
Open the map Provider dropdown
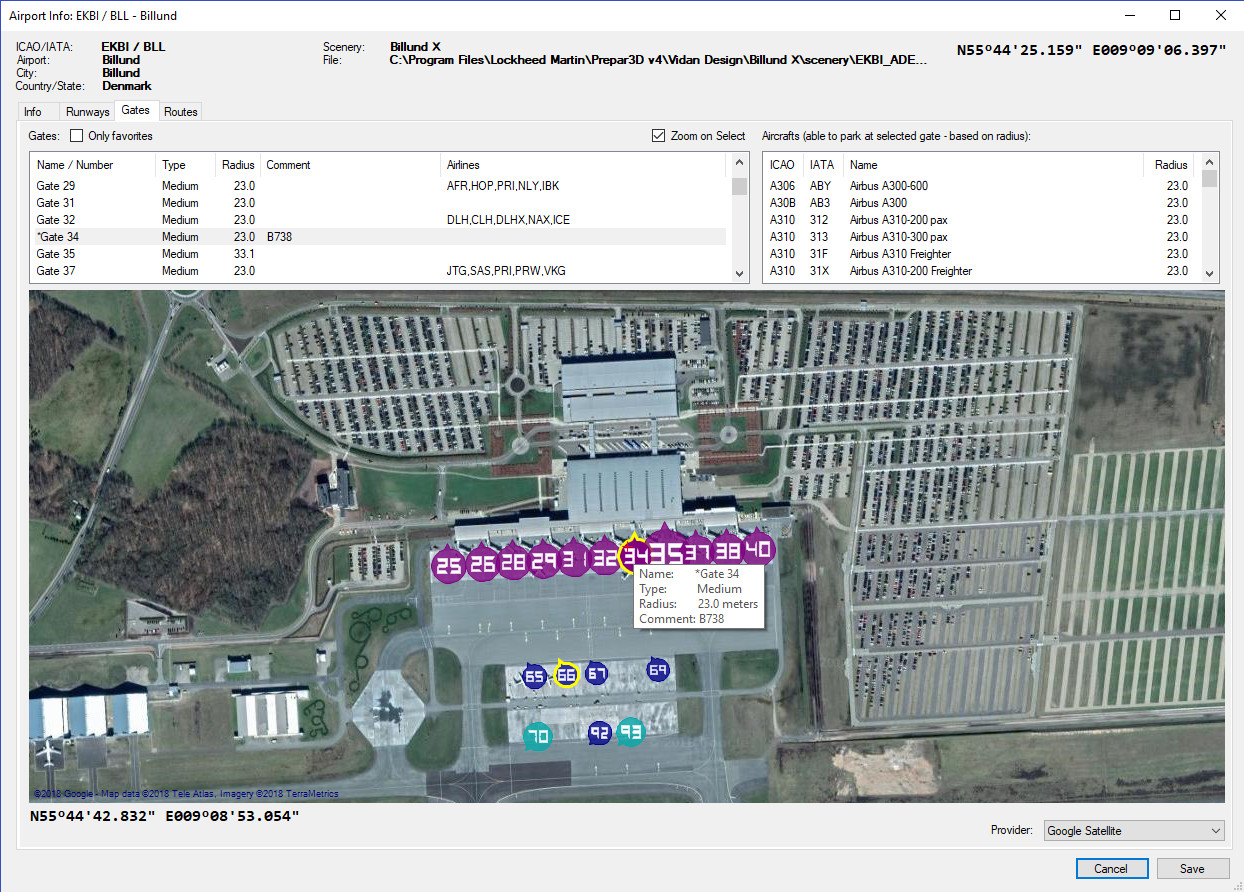pyautogui.click(x=1134, y=831)
